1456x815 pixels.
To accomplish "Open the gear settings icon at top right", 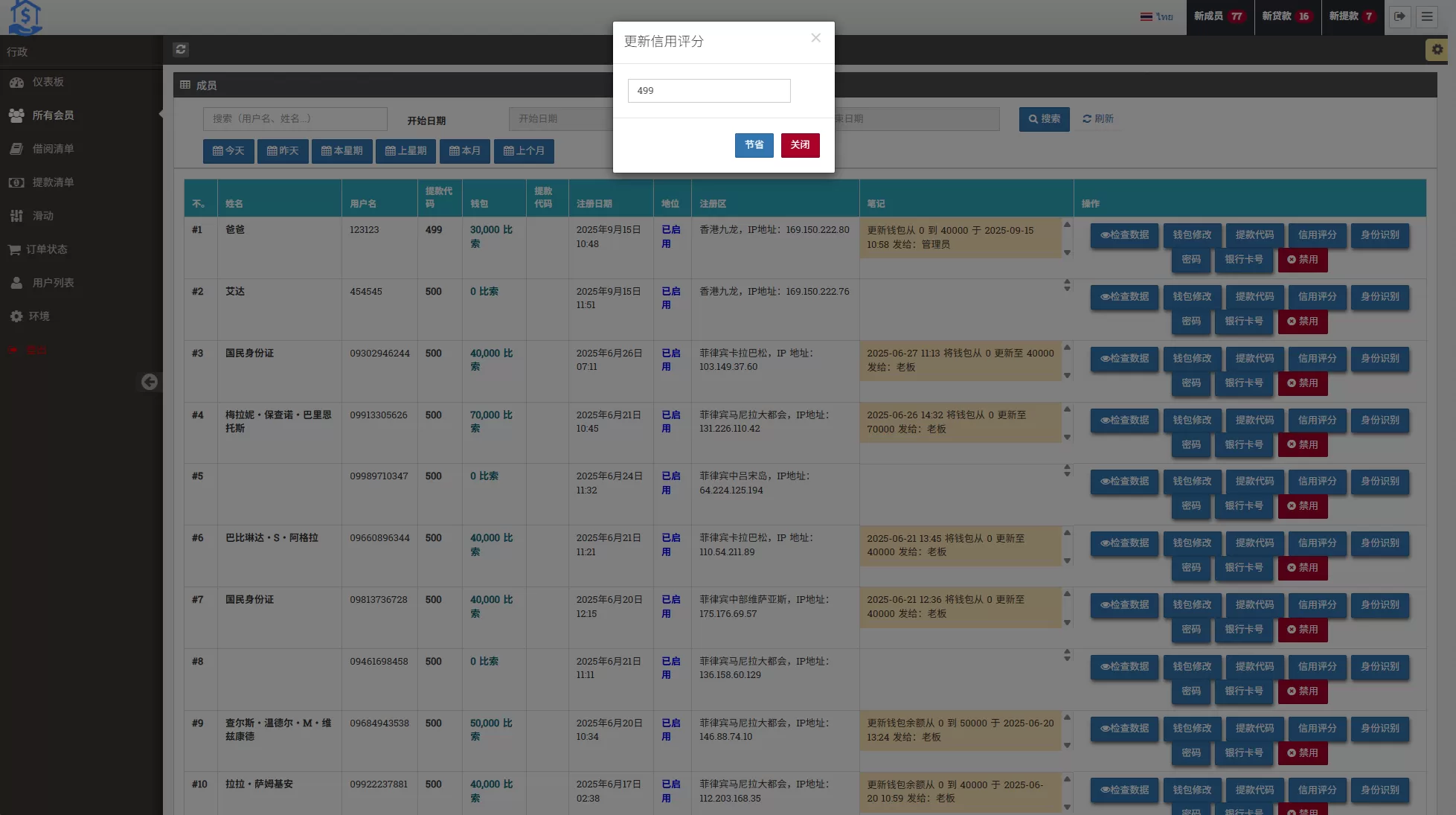I will point(1437,49).
